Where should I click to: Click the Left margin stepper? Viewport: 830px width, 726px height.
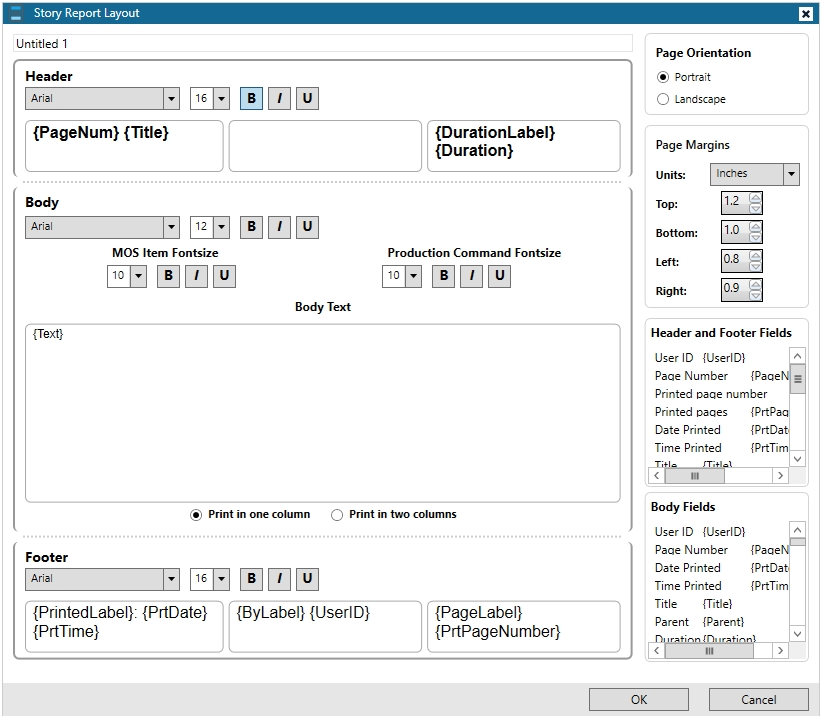click(x=756, y=261)
